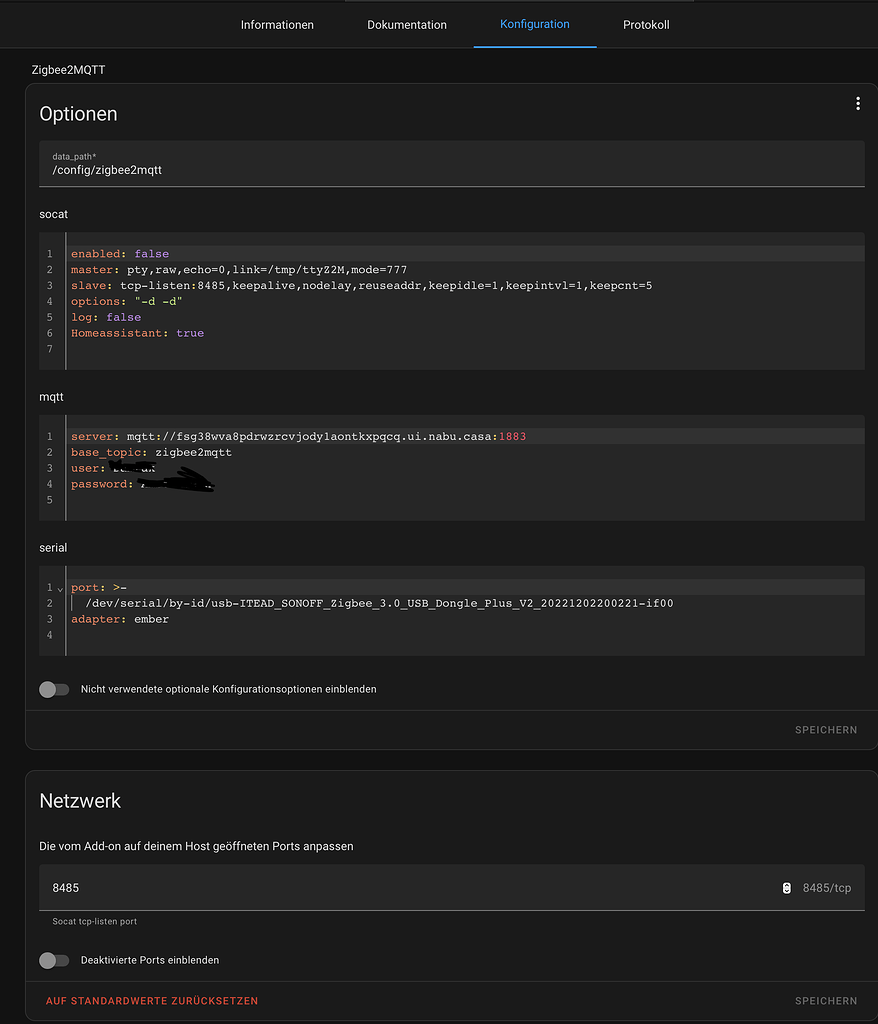Open the Dokumentation tab
Image resolution: width=878 pixels, height=1024 pixels.
(407, 25)
